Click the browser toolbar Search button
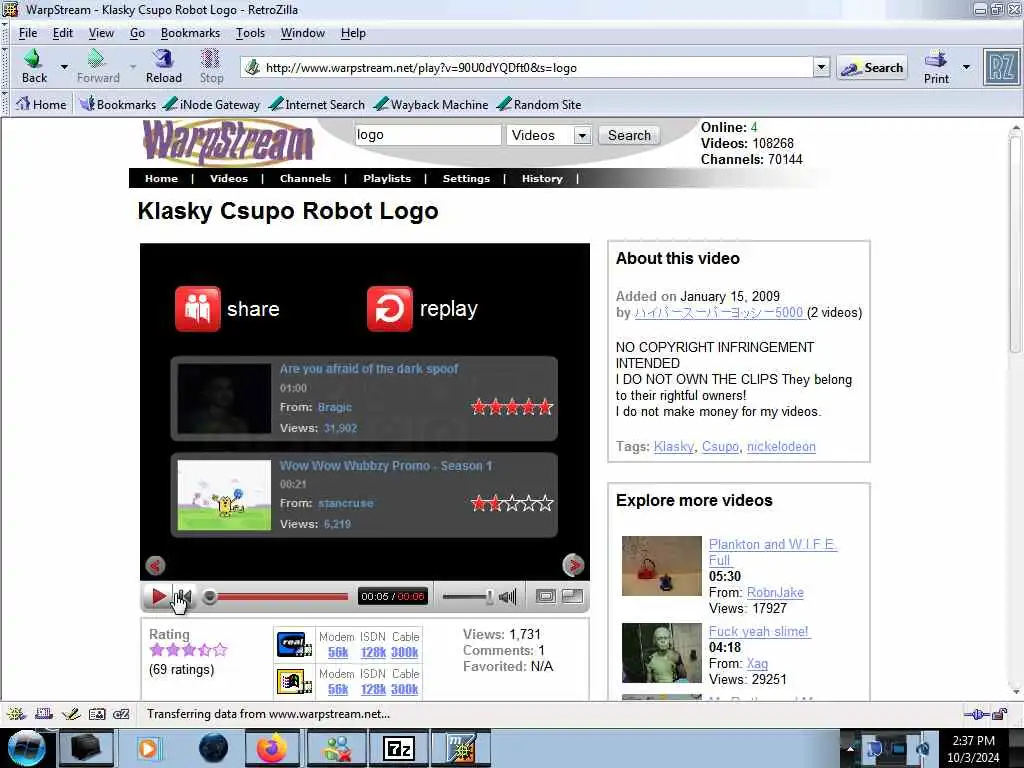 pyautogui.click(x=872, y=67)
